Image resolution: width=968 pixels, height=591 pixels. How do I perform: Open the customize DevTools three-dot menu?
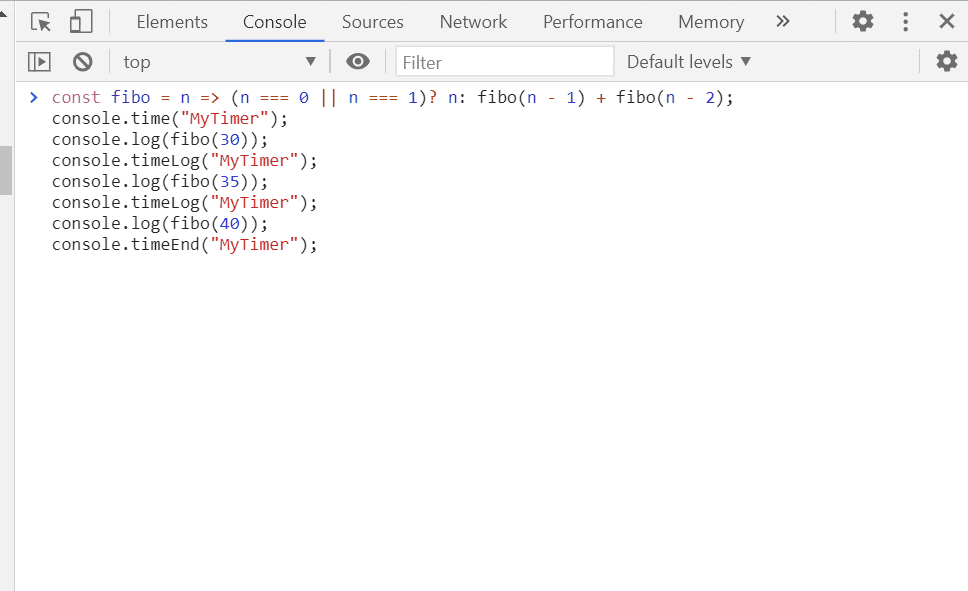click(905, 20)
